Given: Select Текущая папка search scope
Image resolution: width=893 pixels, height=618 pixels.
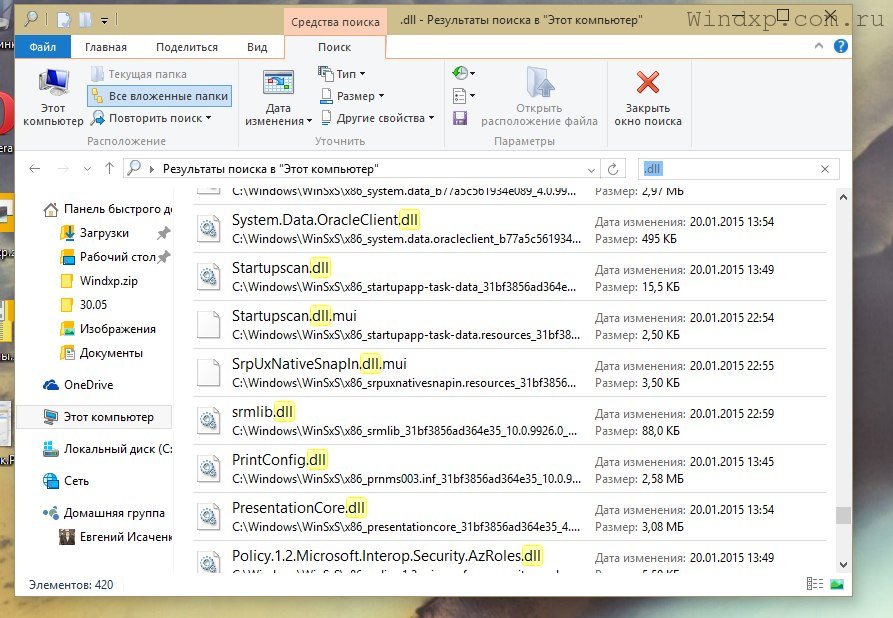Looking at the screenshot, I should click(138, 74).
